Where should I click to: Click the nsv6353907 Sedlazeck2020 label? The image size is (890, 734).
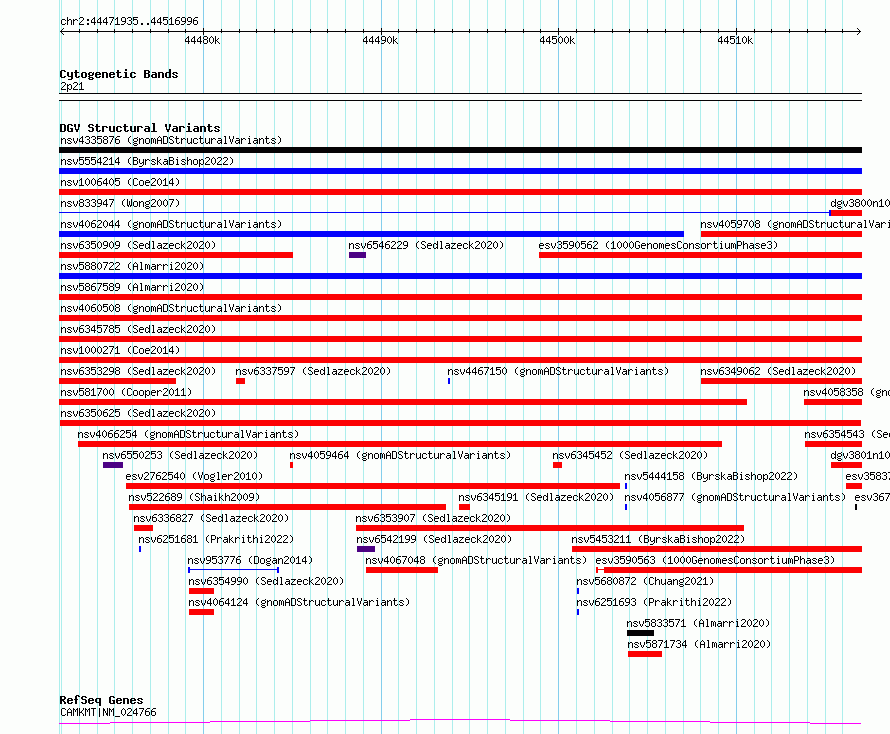pos(433,518)
